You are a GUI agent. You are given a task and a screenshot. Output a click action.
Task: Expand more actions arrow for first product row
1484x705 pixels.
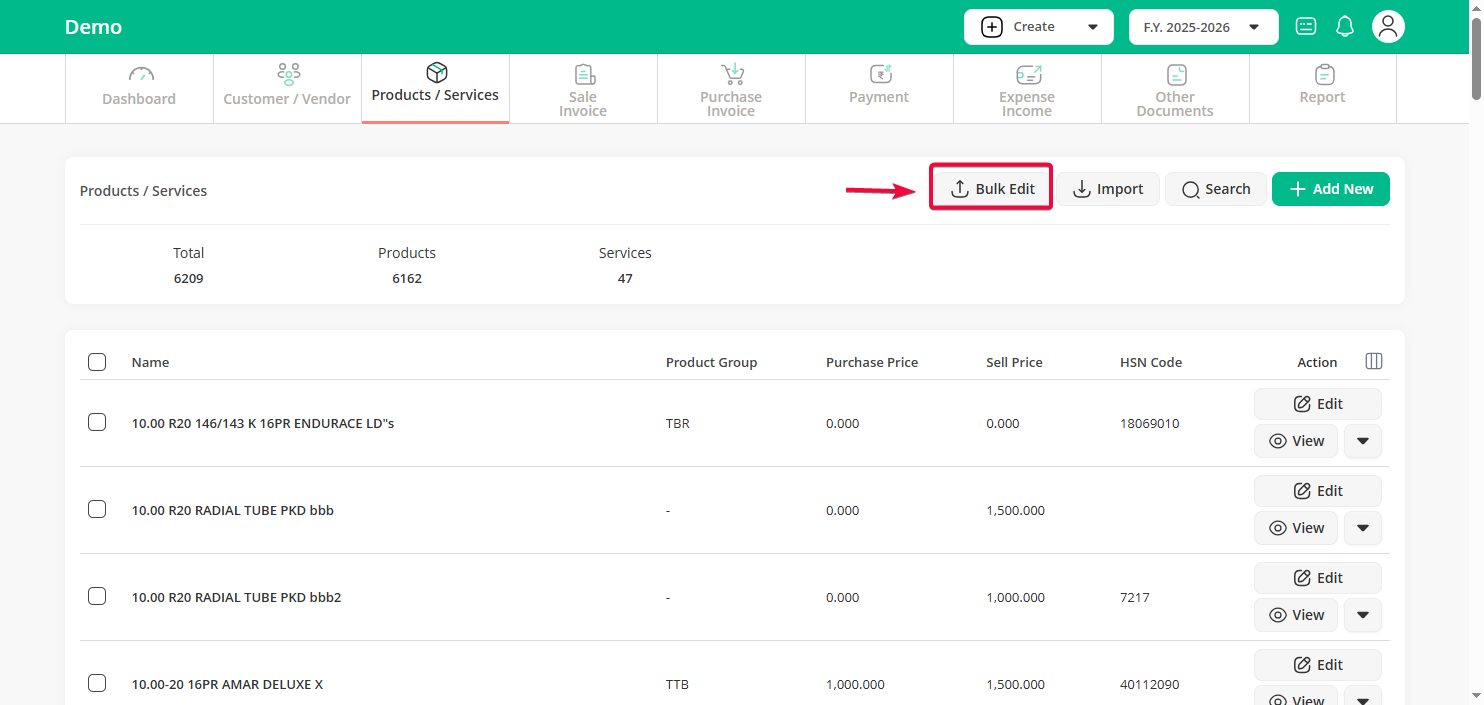[x=1362, y=441]
